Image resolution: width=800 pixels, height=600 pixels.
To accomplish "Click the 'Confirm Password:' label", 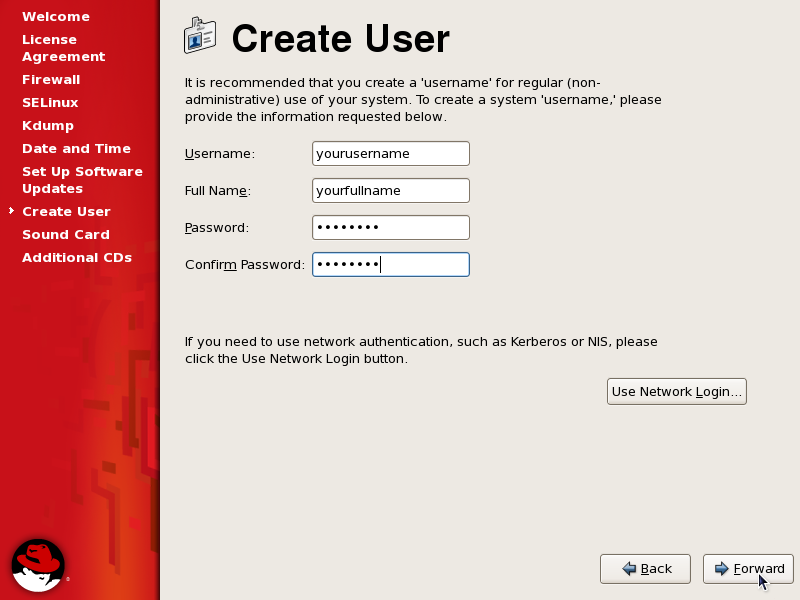I will click(x=245, y=265).
